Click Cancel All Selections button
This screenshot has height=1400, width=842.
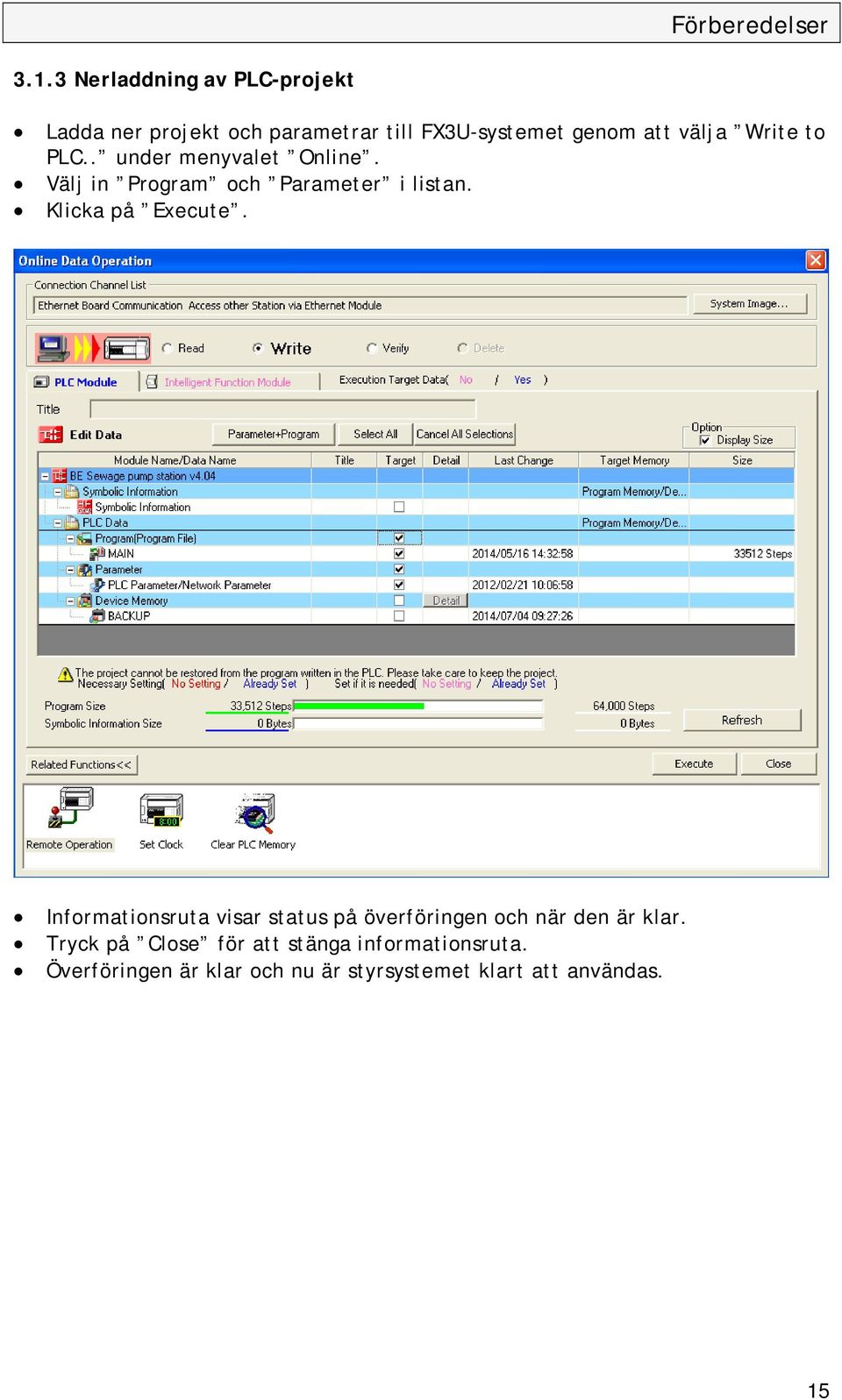465,434
